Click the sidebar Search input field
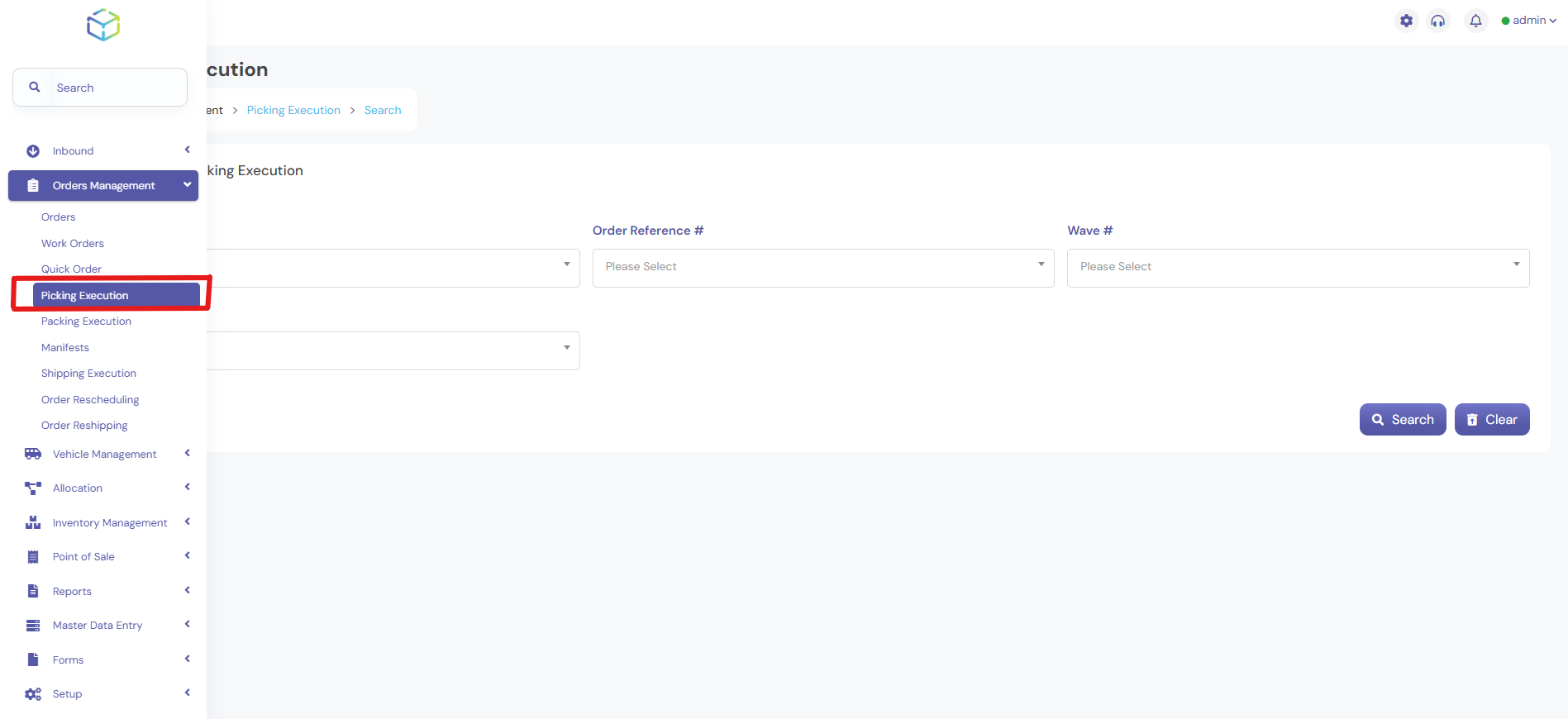The height and width of the screenshot is (719, 1568). 116,88
